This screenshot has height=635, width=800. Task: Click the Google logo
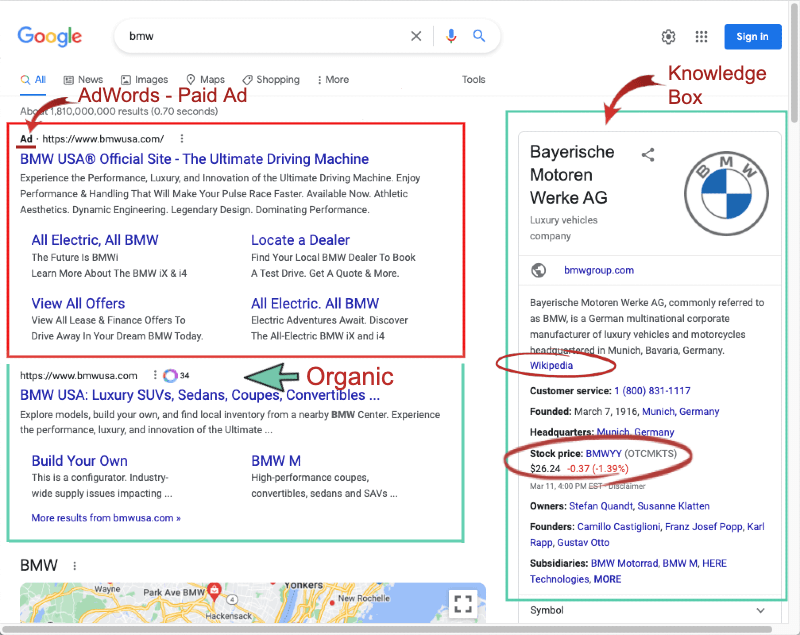click(x=49, y=36)
